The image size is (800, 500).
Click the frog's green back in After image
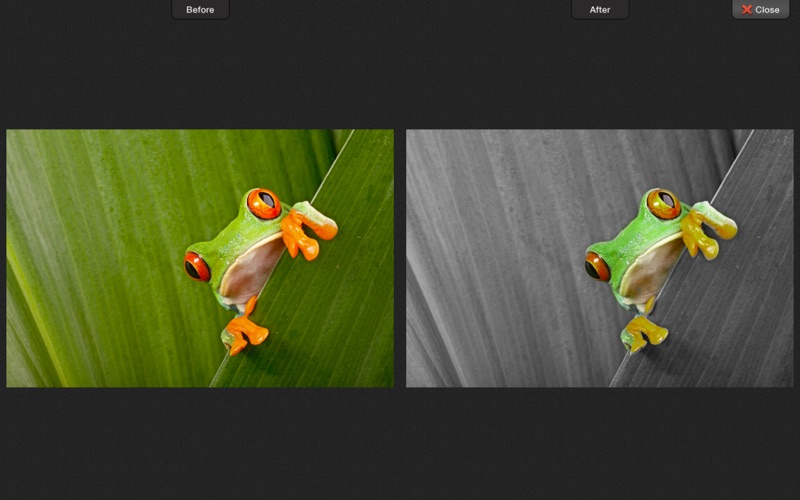coord(633,239)
